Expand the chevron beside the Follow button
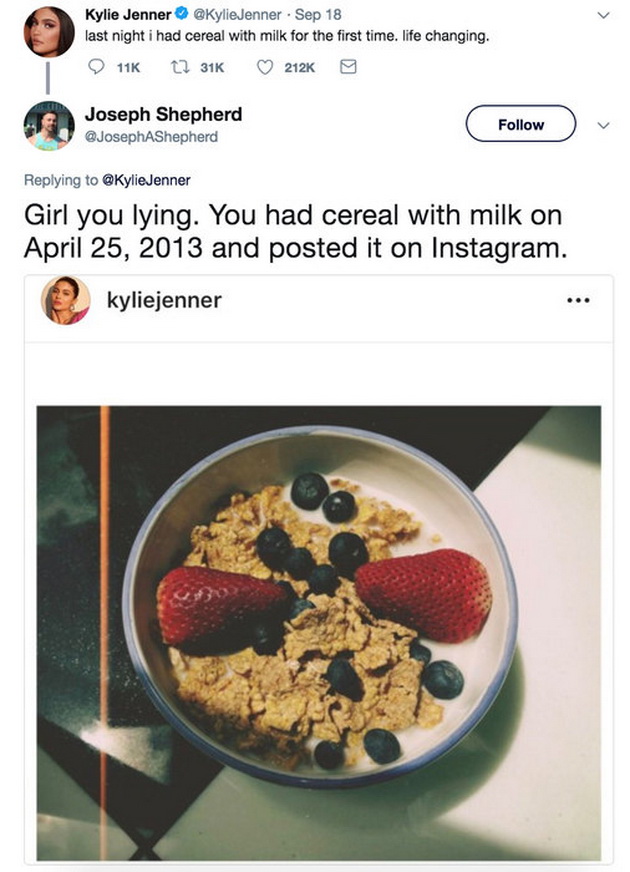 coord(603,125)
